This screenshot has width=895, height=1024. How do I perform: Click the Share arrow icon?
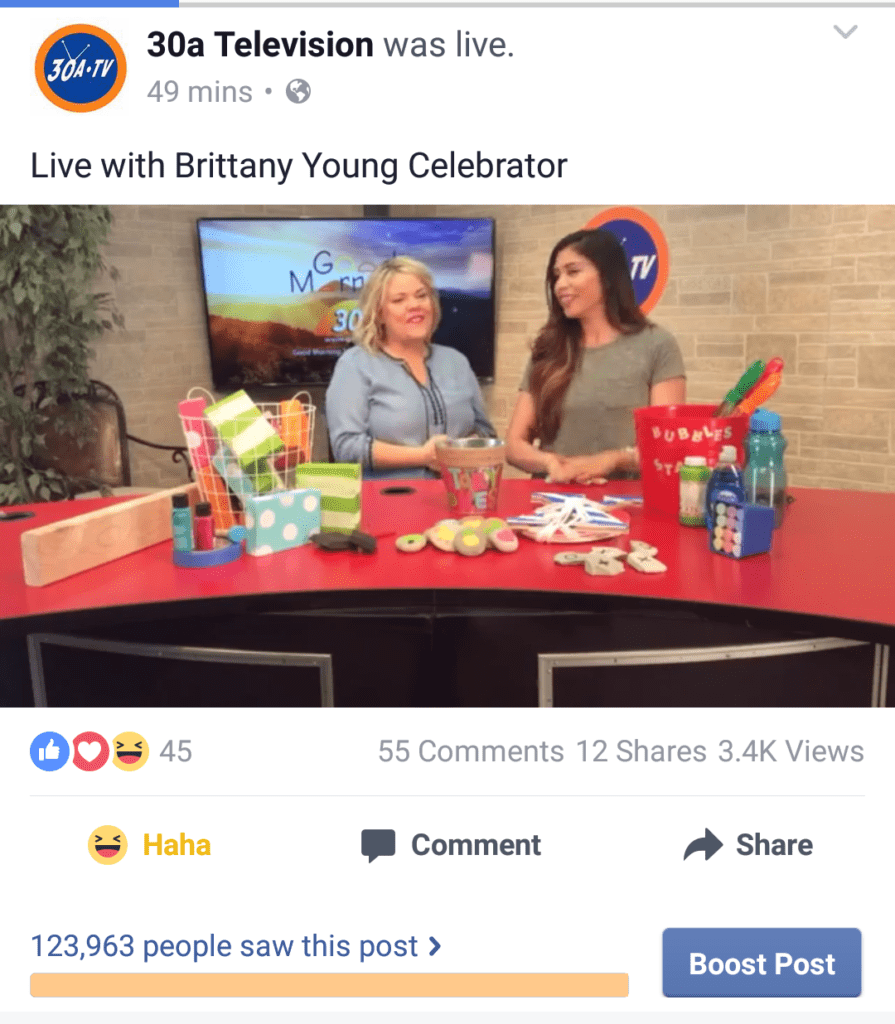[x=703, y=844]
